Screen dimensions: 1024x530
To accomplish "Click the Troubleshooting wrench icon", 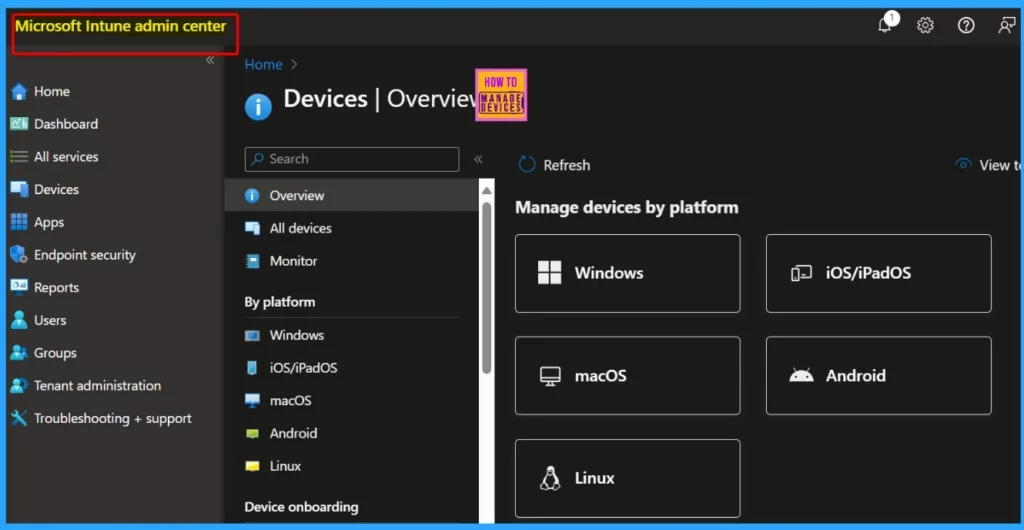I will (x=19, y=418).
